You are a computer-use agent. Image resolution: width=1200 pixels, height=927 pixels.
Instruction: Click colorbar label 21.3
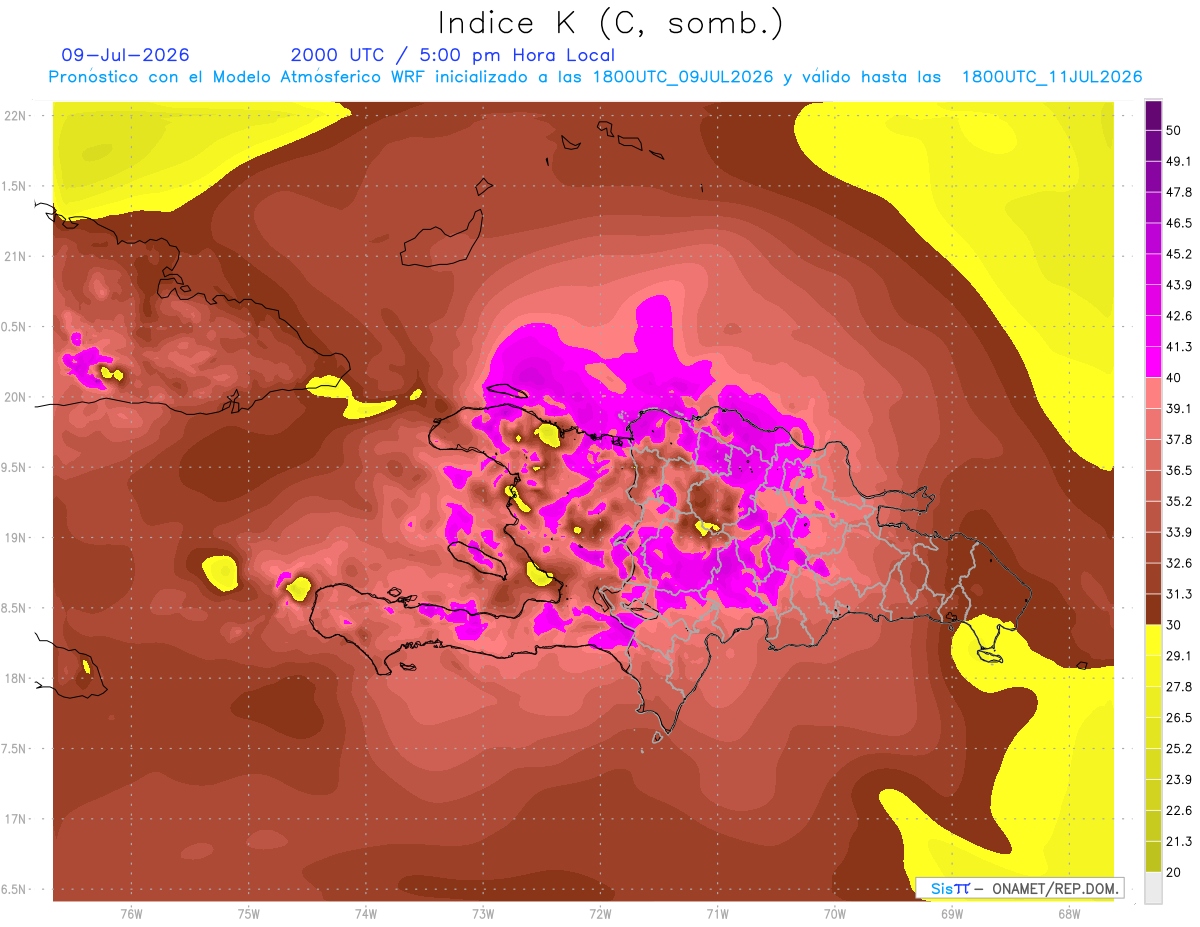tap(1179, 842)
